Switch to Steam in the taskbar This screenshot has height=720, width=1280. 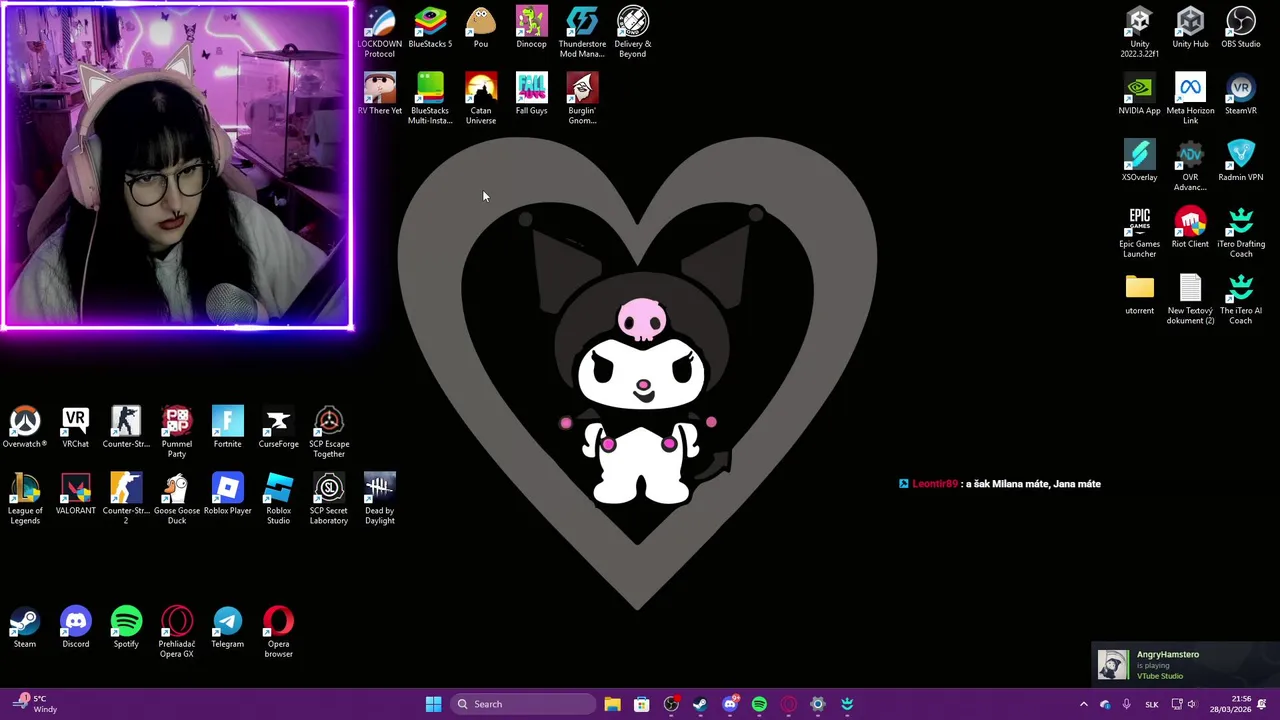click(700, 704)
